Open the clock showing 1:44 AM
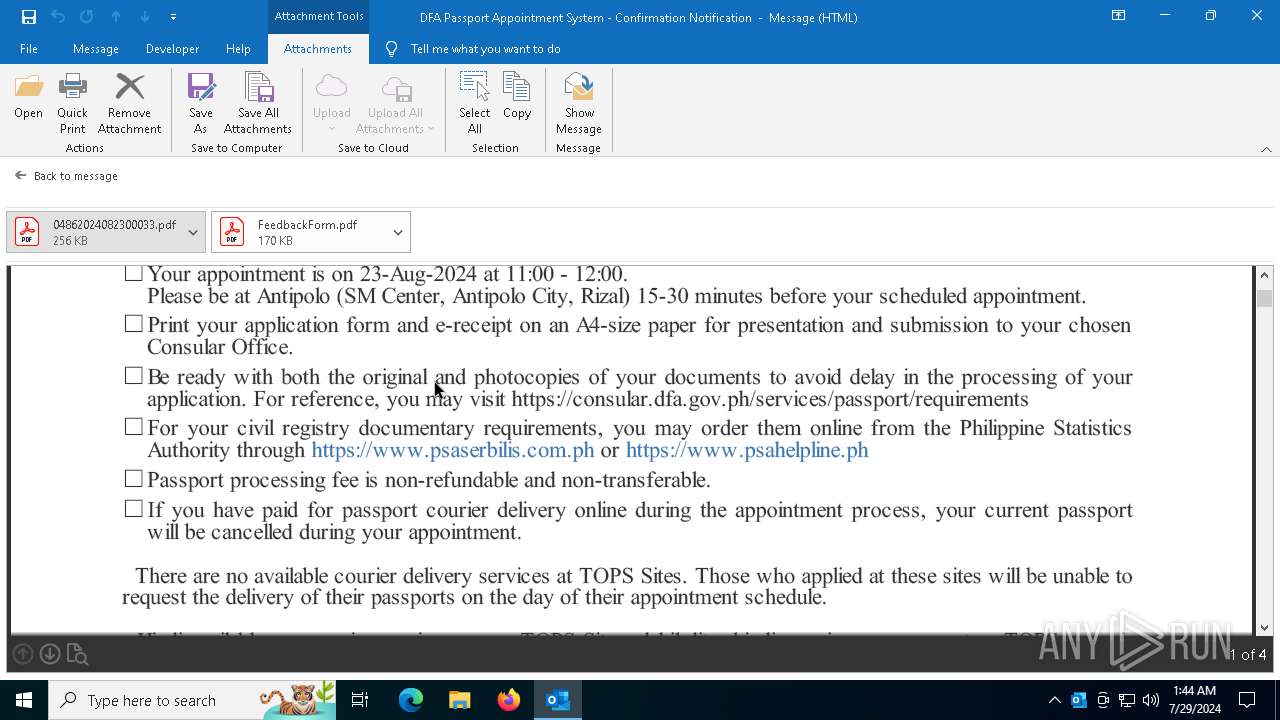 point(1194,700)
